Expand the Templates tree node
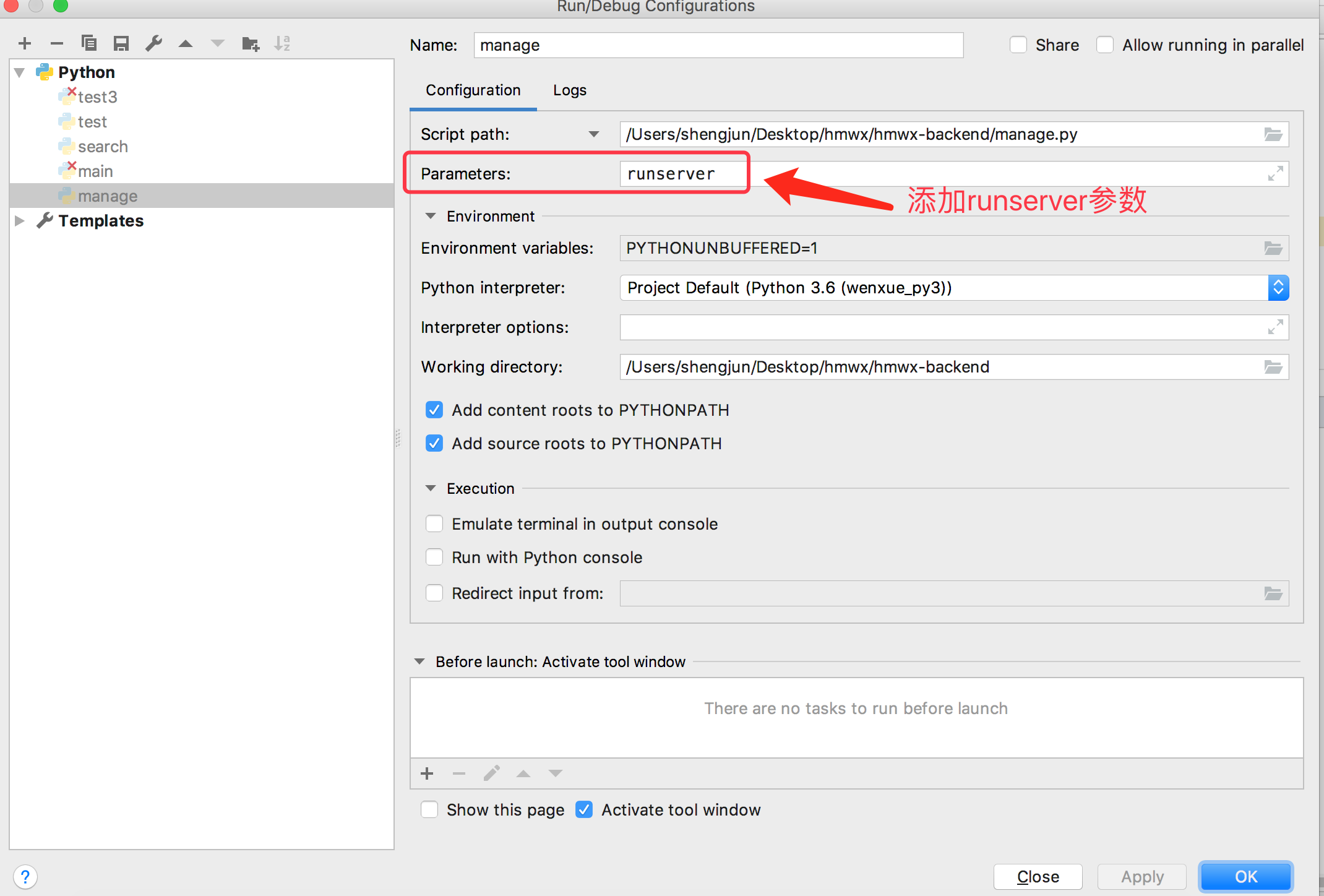 click(x=20, y=221)
